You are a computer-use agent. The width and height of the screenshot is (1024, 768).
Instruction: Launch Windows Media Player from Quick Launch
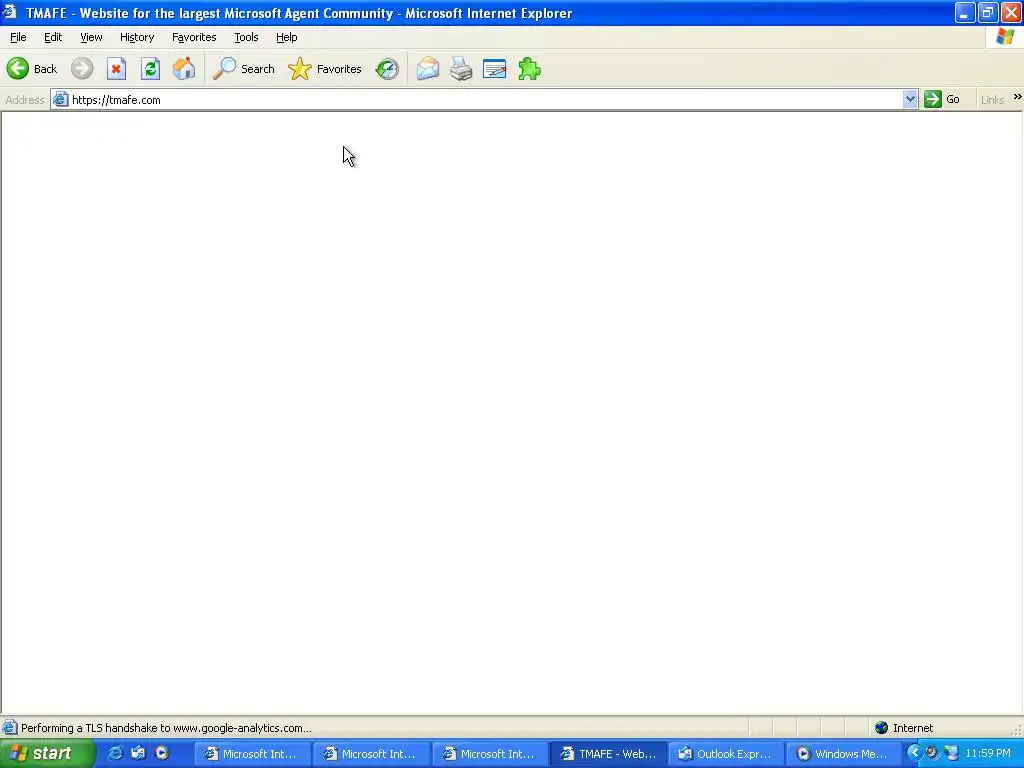pyautogui.click(x=162, y=753)
